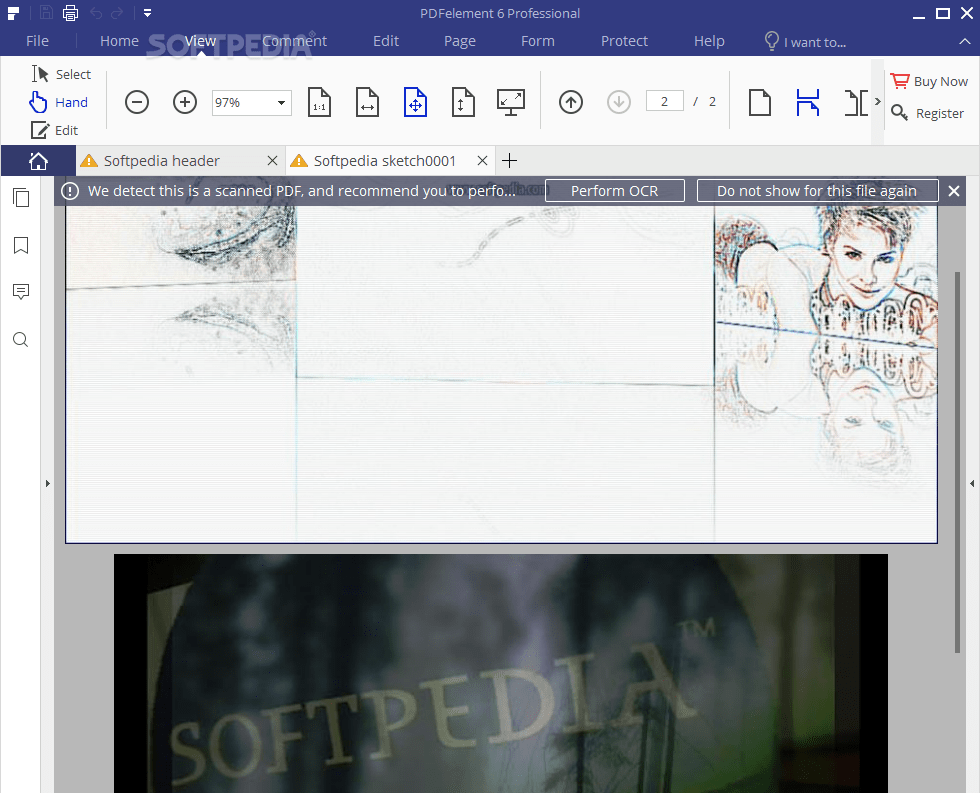Viewport: 980px width, 793px height.
Task: Close the Softpedia header tab
Action: click(272, 161)
